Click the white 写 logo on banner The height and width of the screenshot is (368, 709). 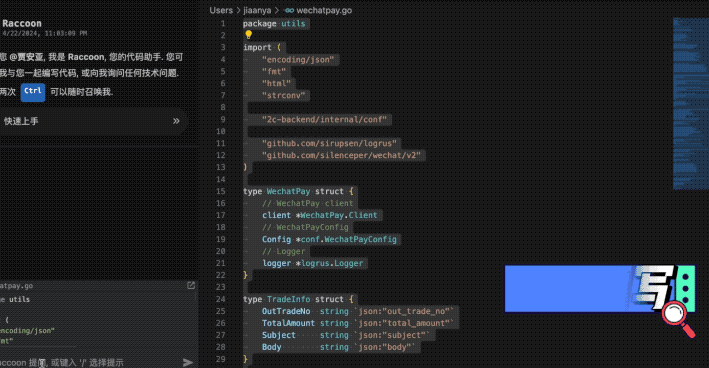click(653, 287)
